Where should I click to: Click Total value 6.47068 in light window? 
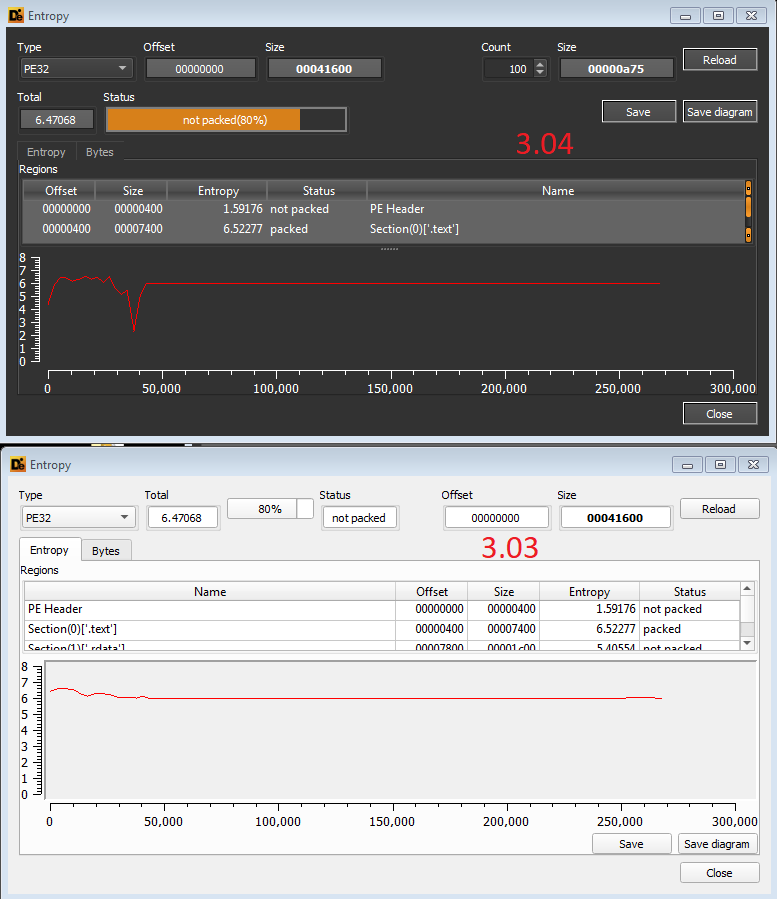coord(182,518)
